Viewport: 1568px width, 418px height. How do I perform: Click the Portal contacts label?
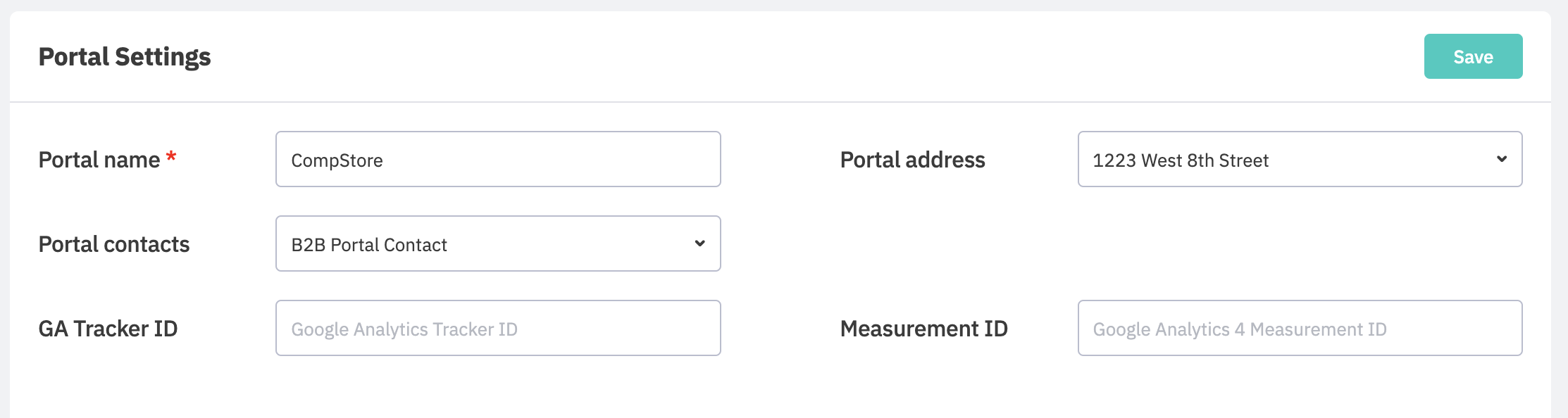(x=114, y=244)
